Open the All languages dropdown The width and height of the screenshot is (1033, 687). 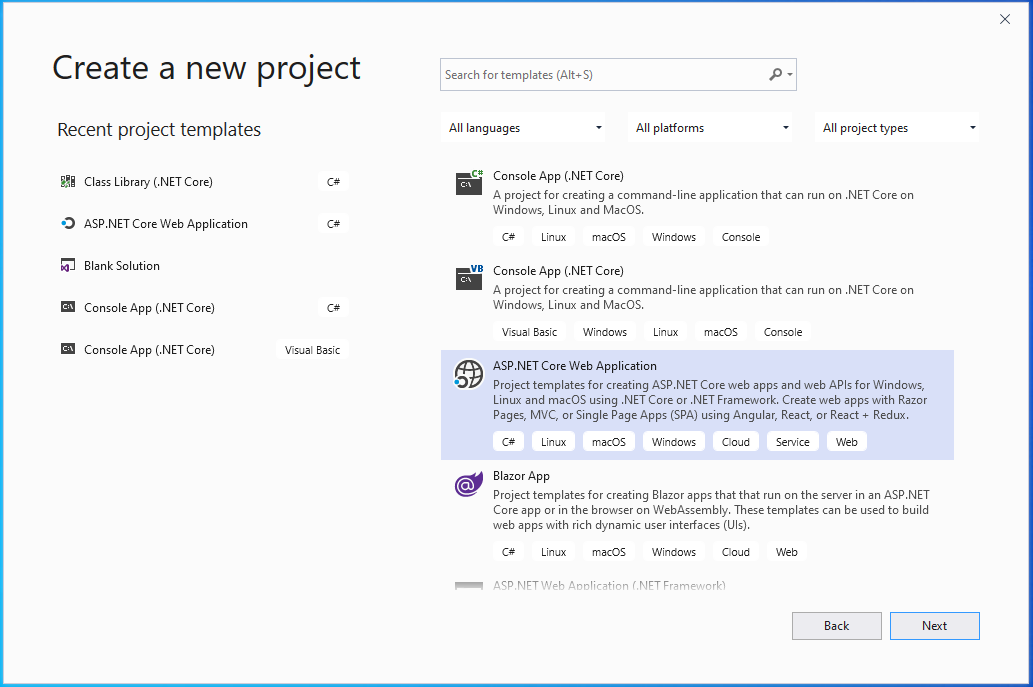coord(525,128)
